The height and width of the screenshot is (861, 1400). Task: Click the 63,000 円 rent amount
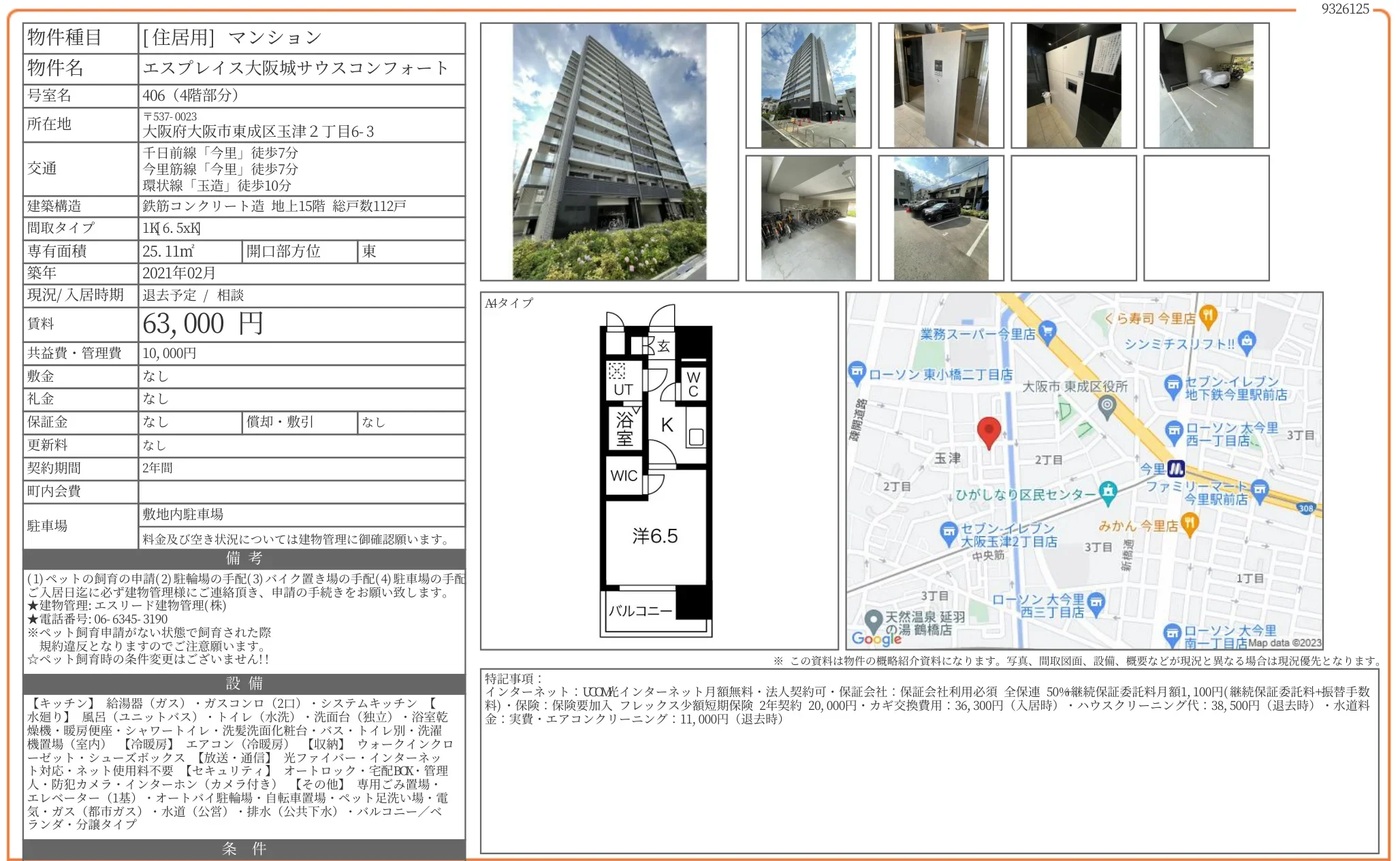202,324
